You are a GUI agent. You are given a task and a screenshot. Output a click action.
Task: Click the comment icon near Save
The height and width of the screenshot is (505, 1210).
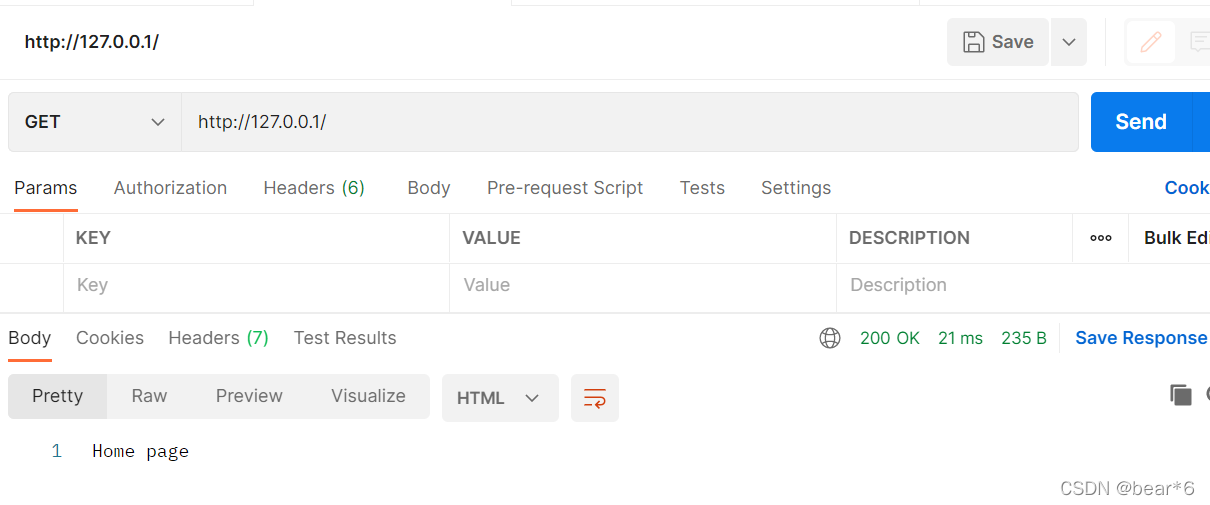[1199, 42]
